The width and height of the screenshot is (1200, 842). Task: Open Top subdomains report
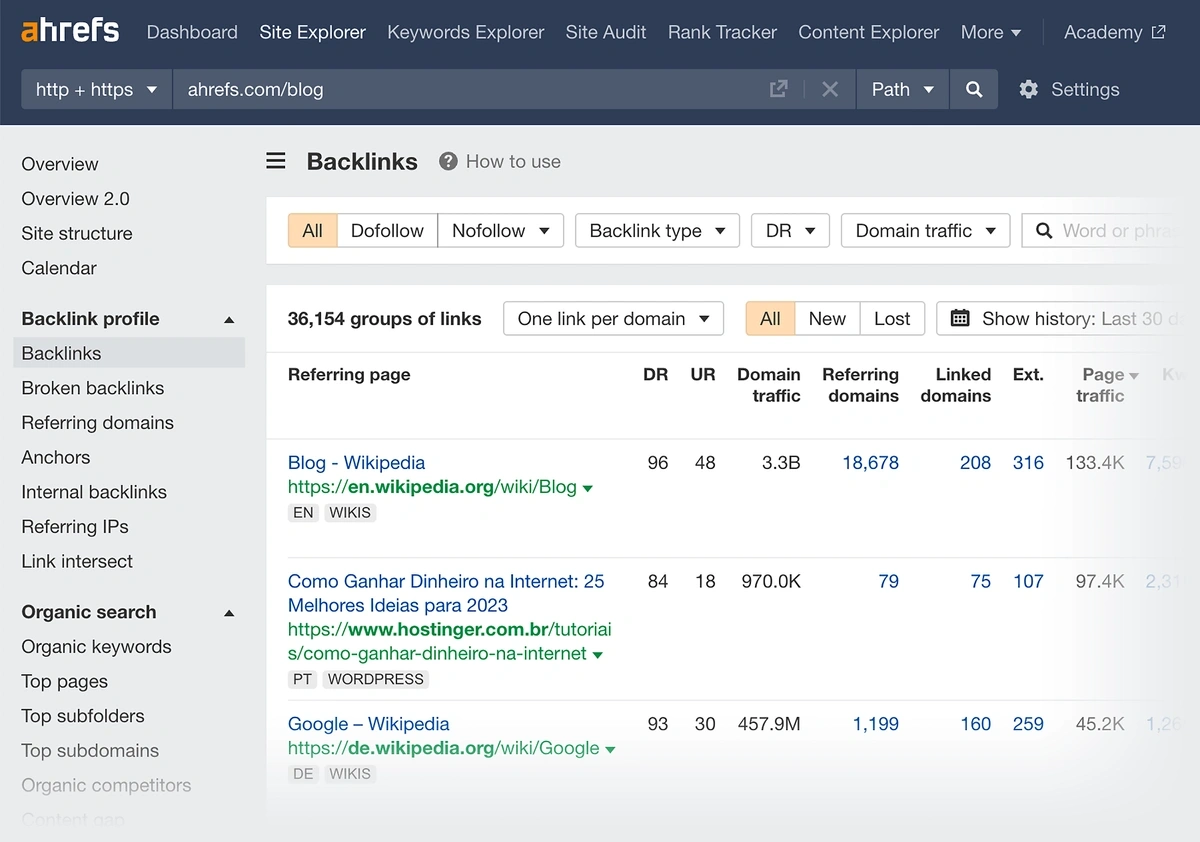90,751
